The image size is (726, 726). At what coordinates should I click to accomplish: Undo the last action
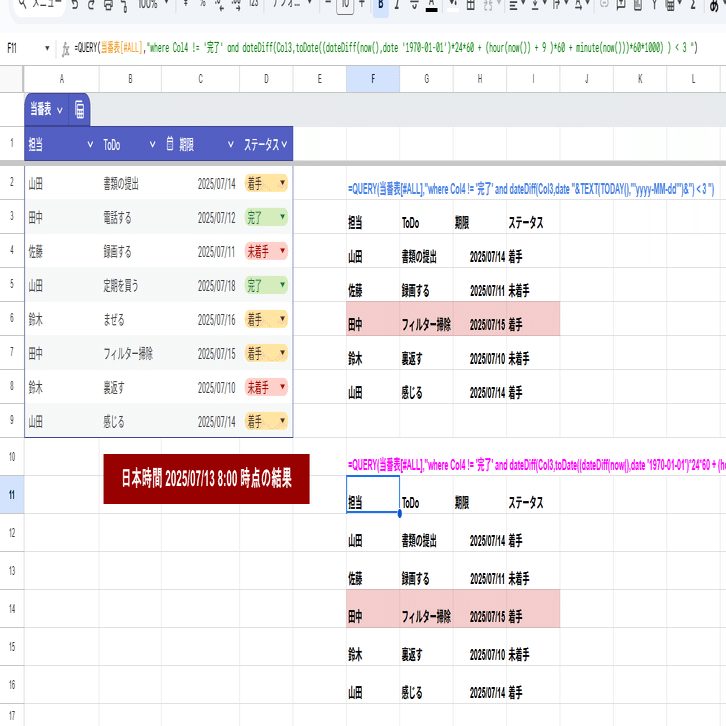75,6
